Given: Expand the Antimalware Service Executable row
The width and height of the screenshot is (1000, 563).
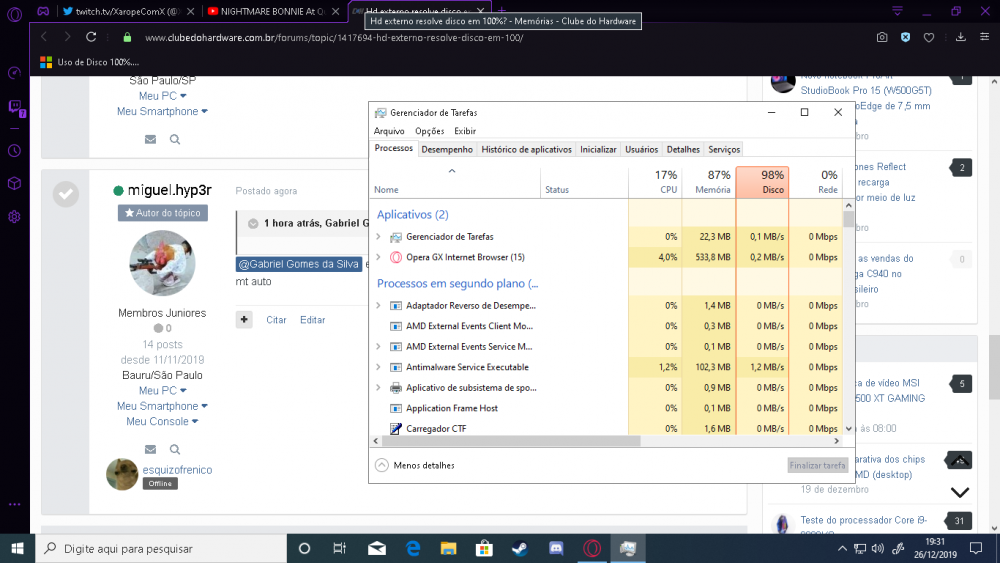Looking at the screenshot, I should point(378,367).
